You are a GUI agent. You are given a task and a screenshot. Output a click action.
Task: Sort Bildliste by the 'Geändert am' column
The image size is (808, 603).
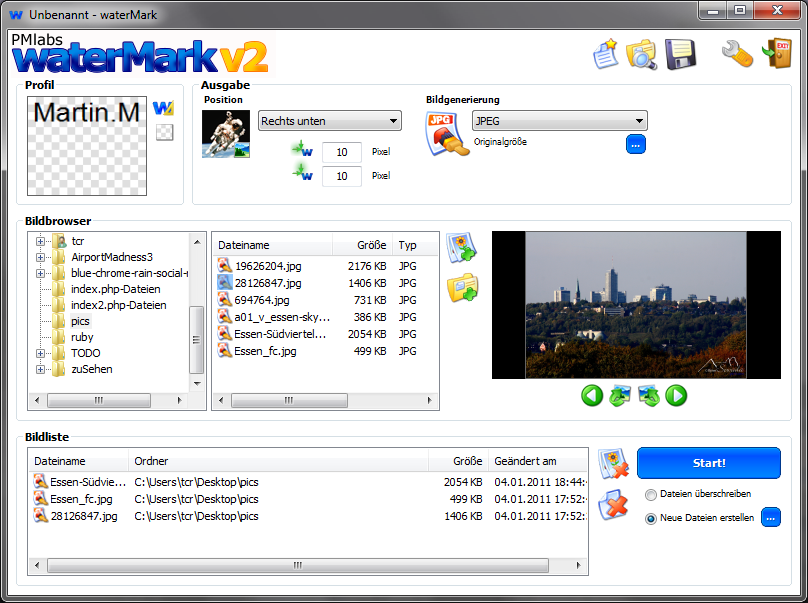[x=538, y=461]
